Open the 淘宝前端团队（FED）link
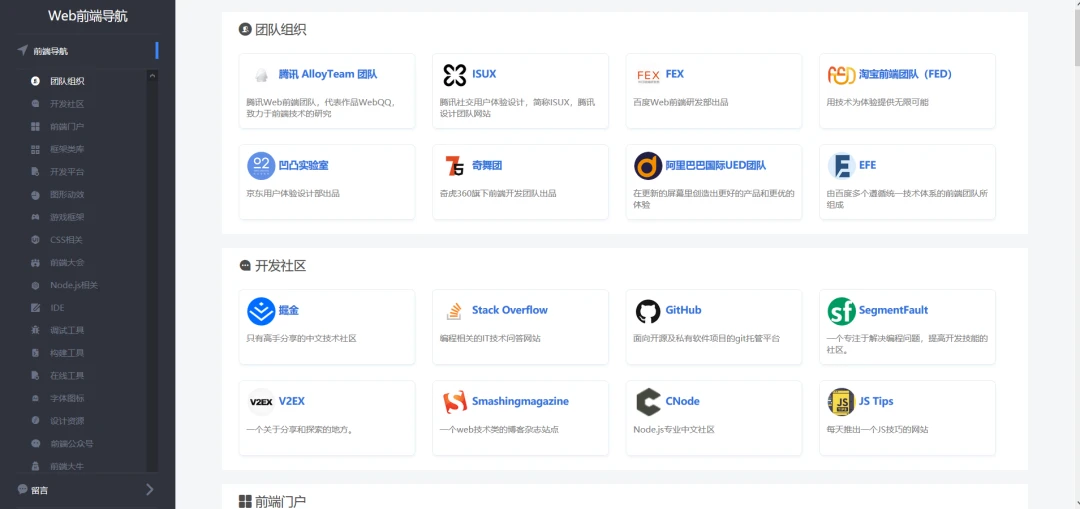The height and width of the screenshot is (509, 1080). pyautogui.click(x=905, y=74)
